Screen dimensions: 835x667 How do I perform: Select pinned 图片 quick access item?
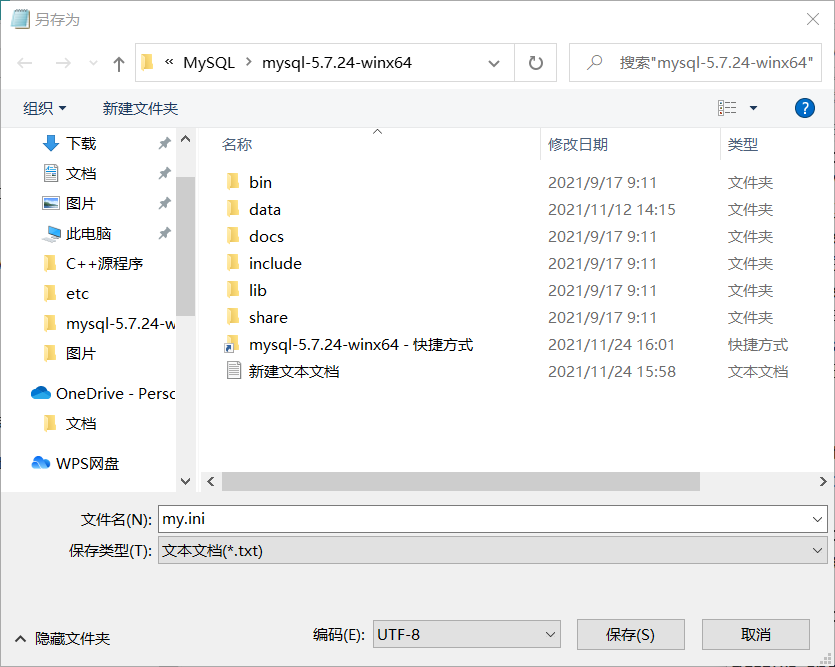pos(81,203)
